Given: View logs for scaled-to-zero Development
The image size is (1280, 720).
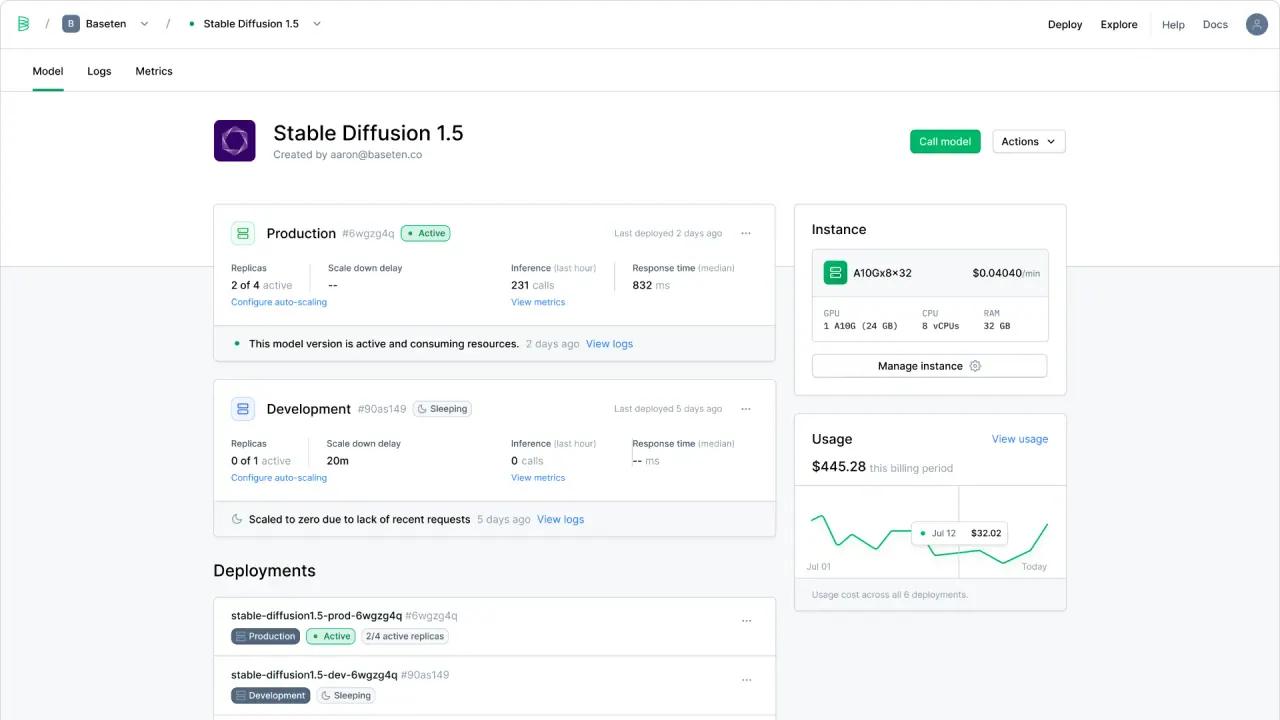Looking at the screenshot, I should click(x=560, y=520).
